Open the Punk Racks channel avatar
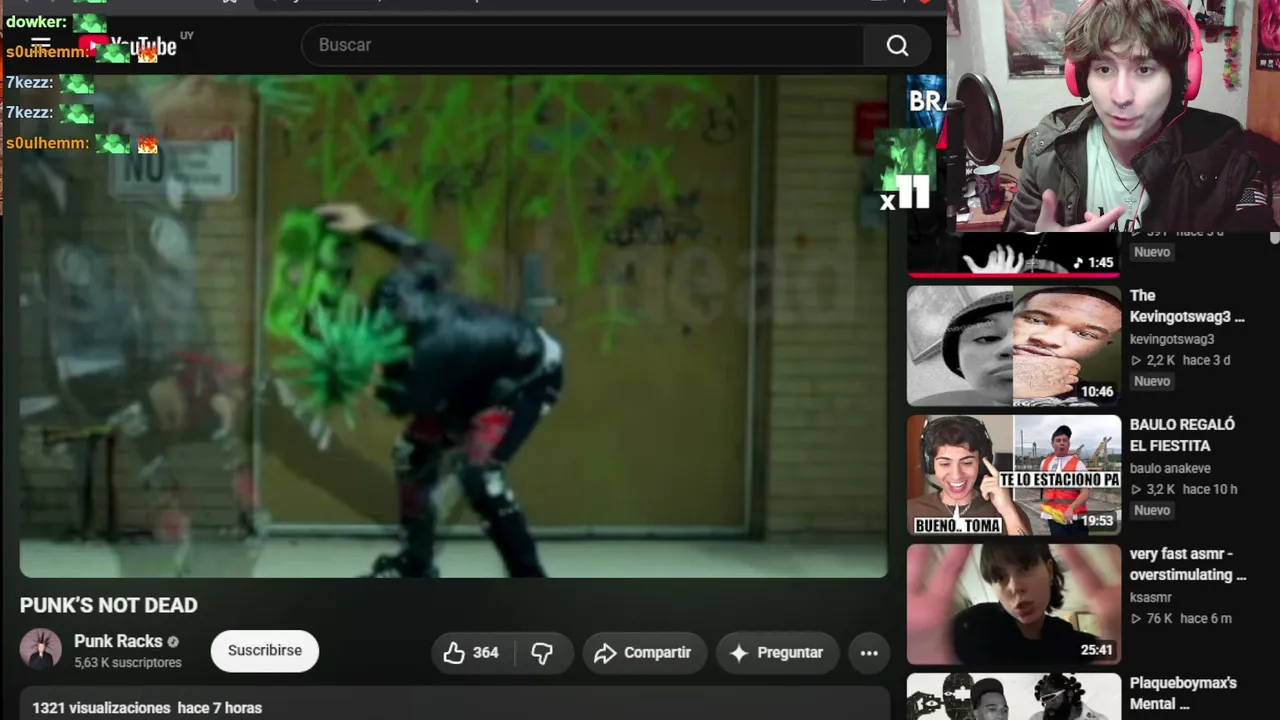Viewport: 1280px width, 720px height. (x=41, y=650)
